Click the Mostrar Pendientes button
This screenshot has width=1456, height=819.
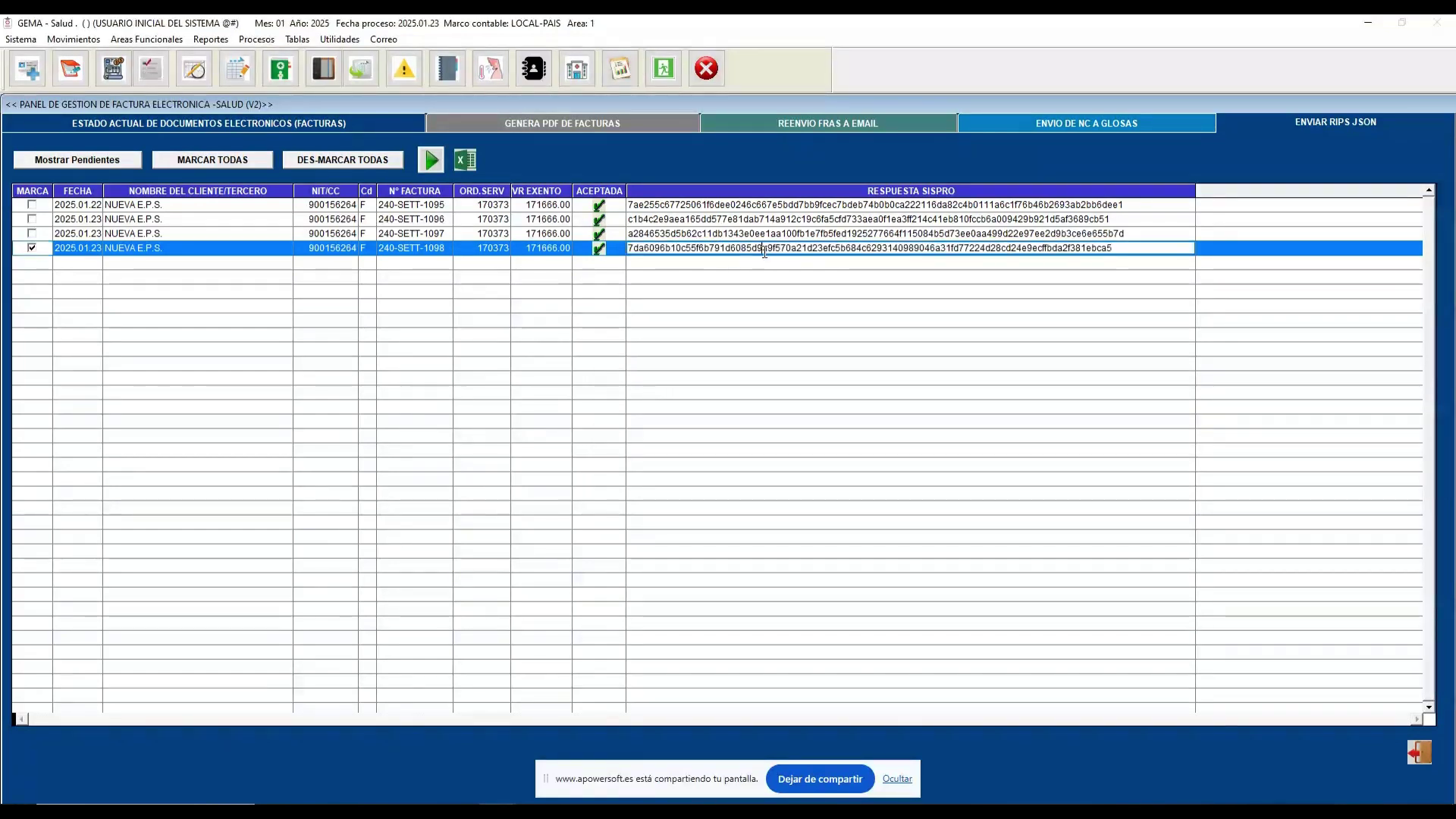coord(77,160)
